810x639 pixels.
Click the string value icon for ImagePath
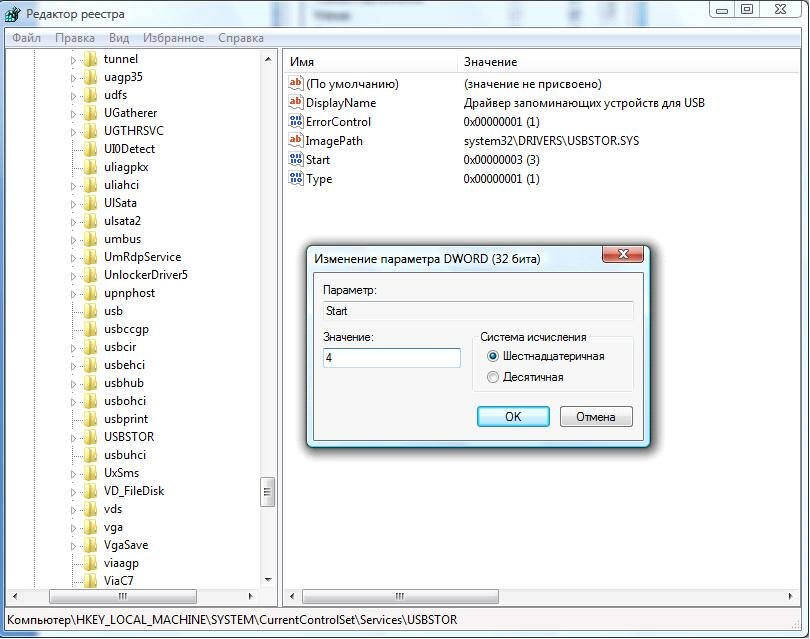click(x=295, y=140)
